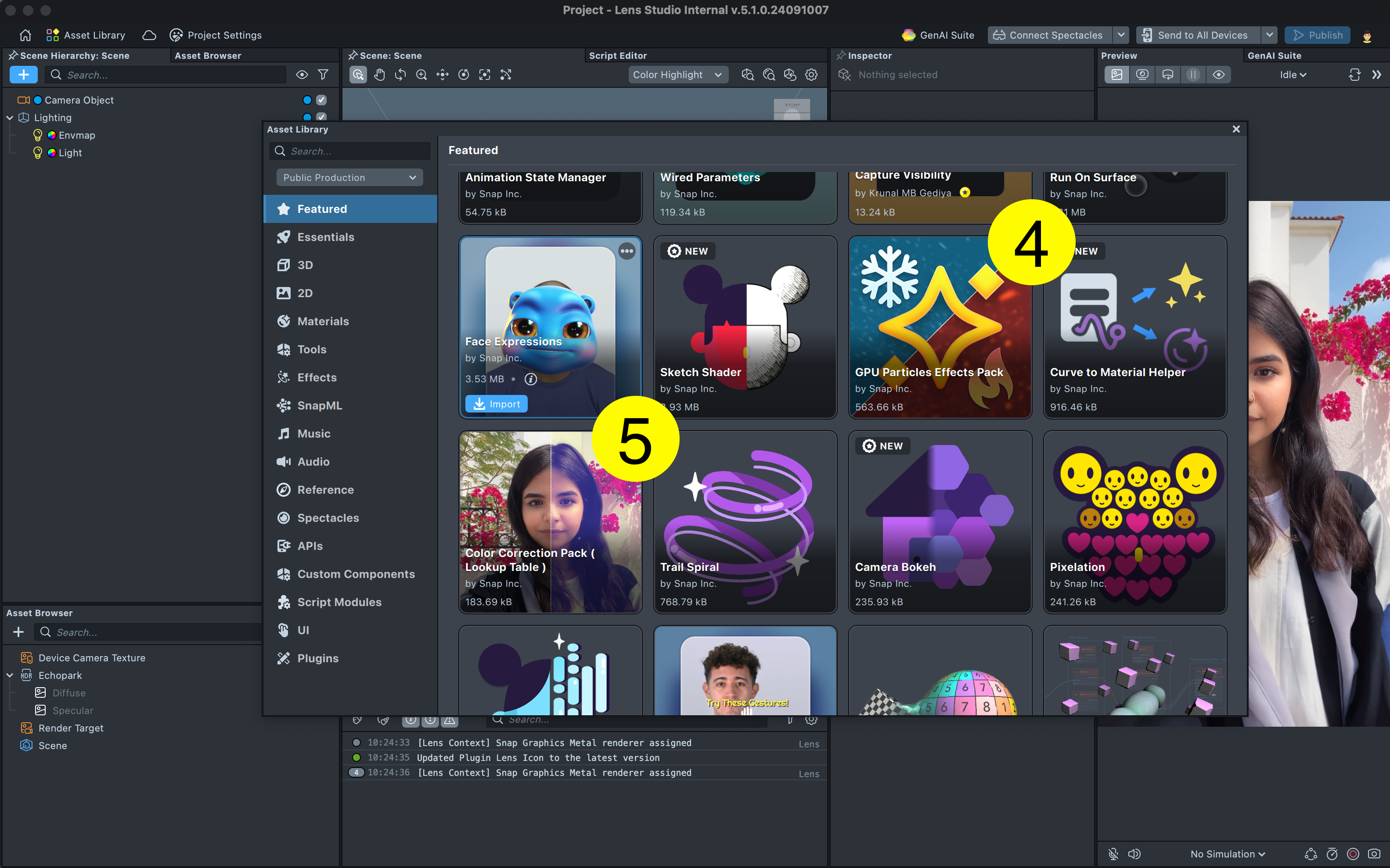1390x868 pixels.
Task: Toggle the Camera Object enabled checkbox
Action: pyautogui.click(x=322, y=100)
